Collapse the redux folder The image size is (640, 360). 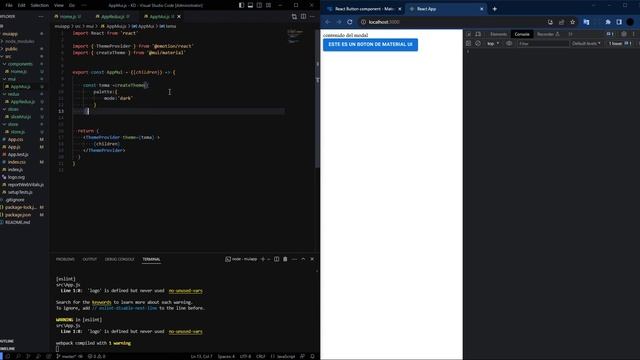(13, 94)
